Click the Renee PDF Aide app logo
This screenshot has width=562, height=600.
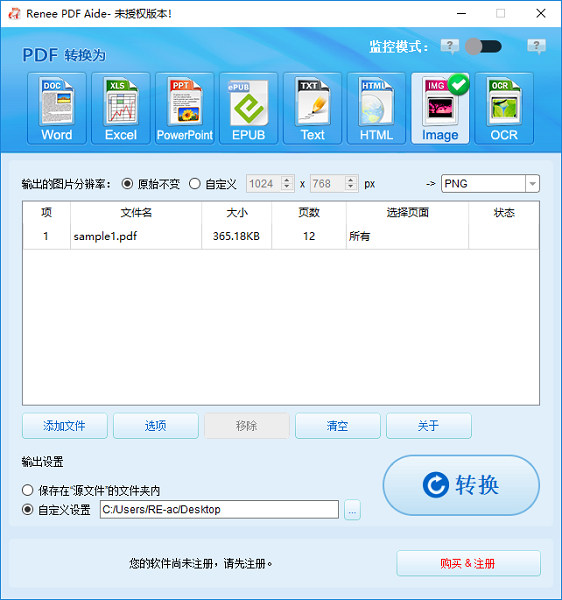coord(14,13)
